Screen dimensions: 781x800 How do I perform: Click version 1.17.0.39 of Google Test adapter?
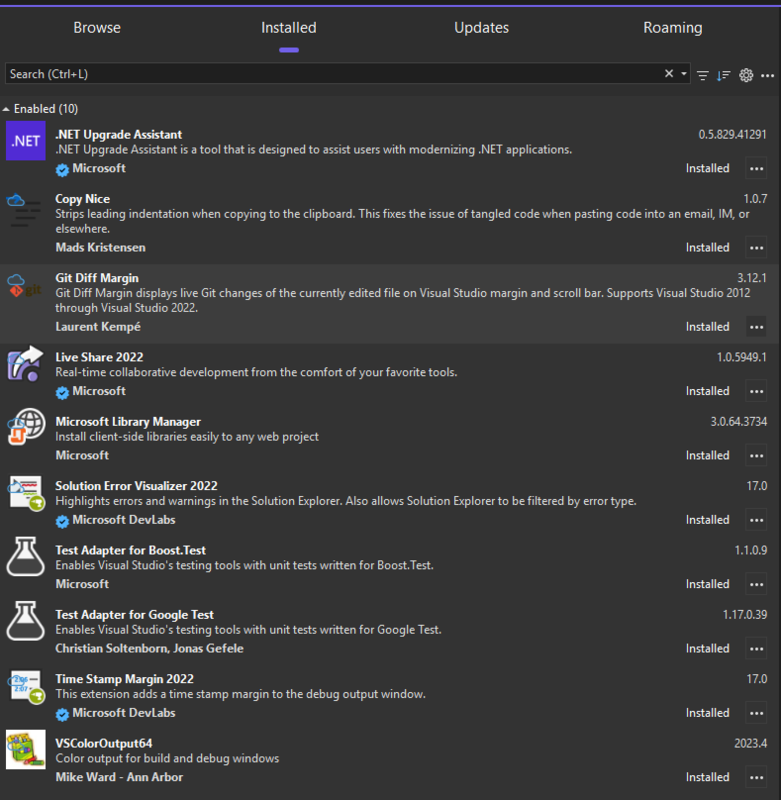pyautogui.click(x=744, y=614)
